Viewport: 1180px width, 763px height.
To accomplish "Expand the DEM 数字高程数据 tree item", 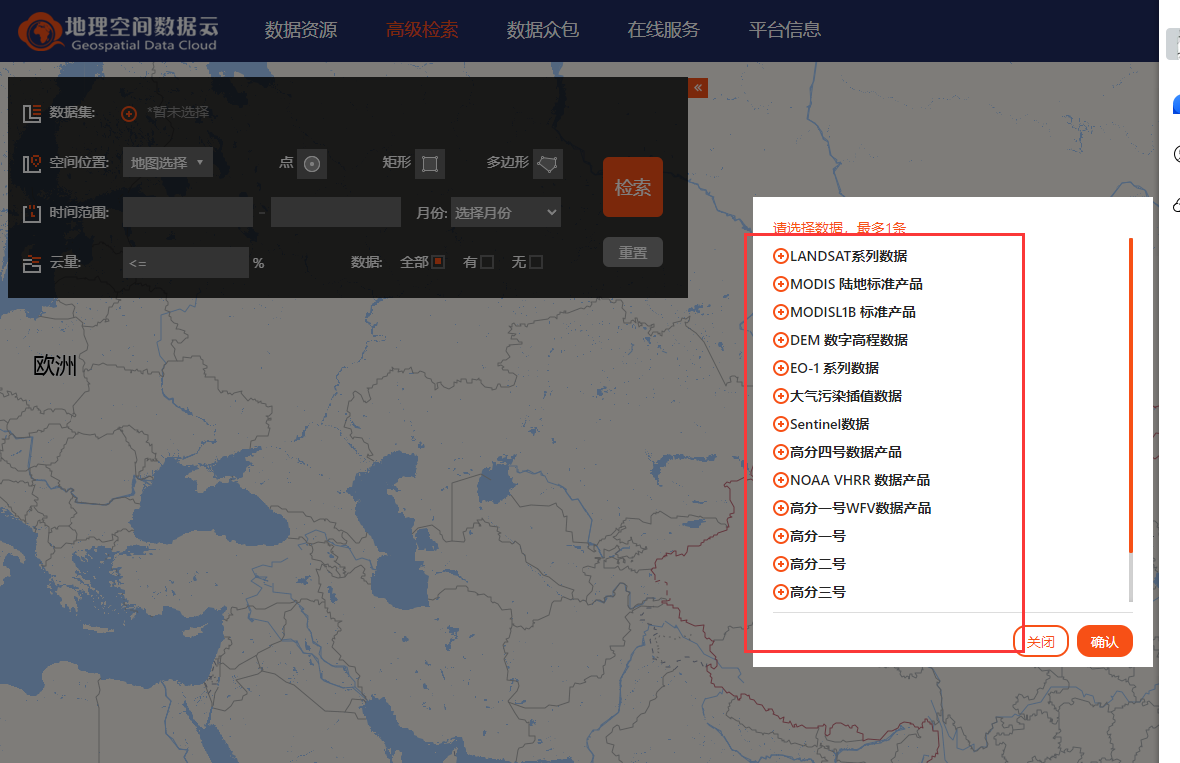I will coord(781,340).
